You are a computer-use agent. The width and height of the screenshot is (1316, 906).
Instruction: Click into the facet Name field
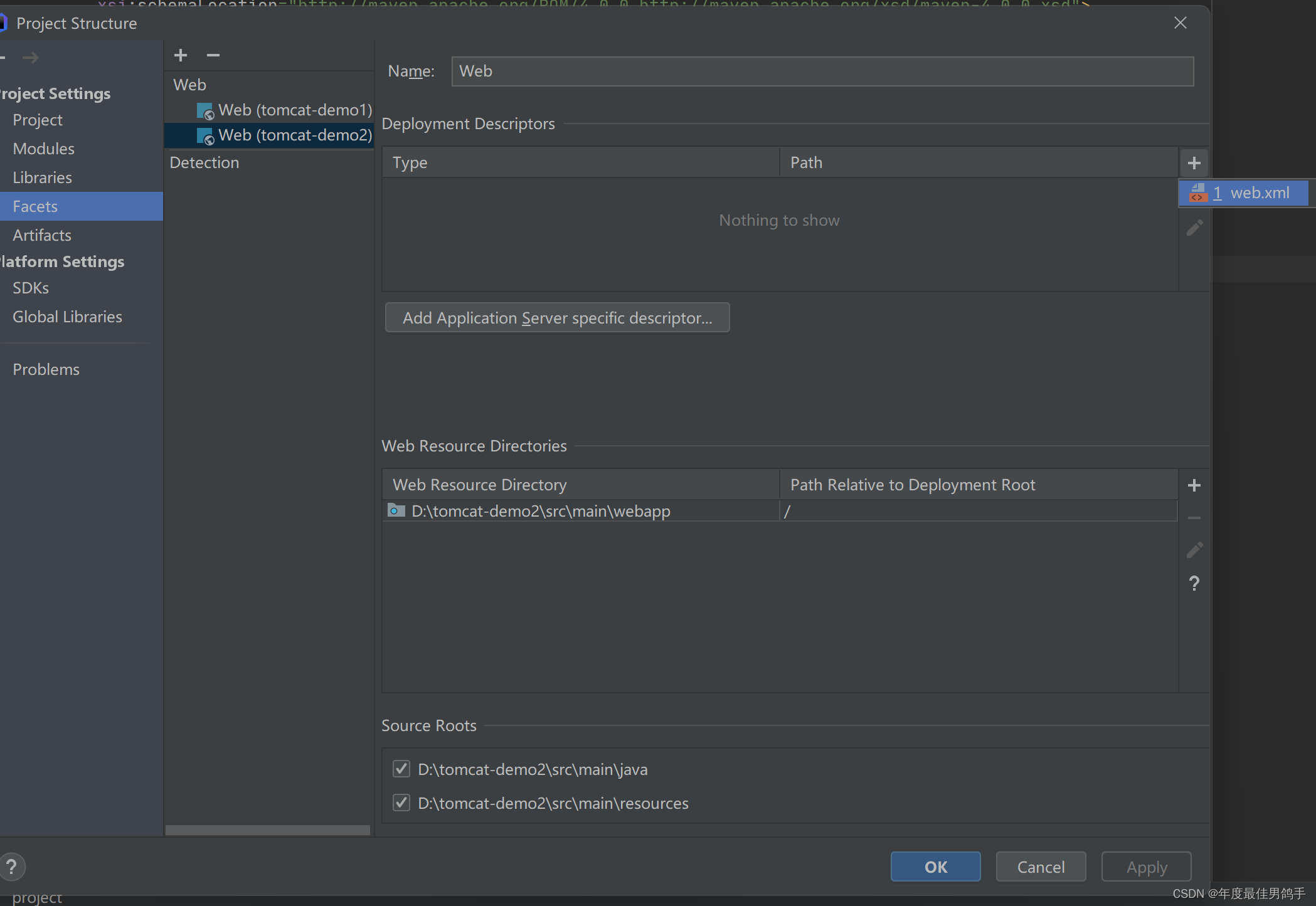click(x=822, y=71)
